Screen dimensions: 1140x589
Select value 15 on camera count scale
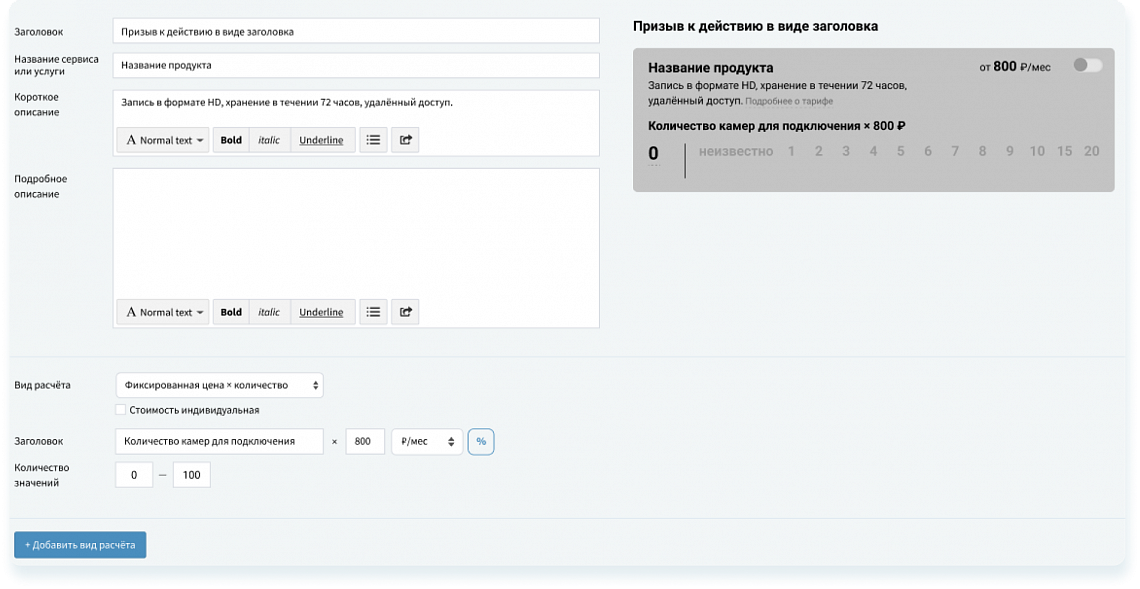pyautogui.click(x=1064, y=151)
